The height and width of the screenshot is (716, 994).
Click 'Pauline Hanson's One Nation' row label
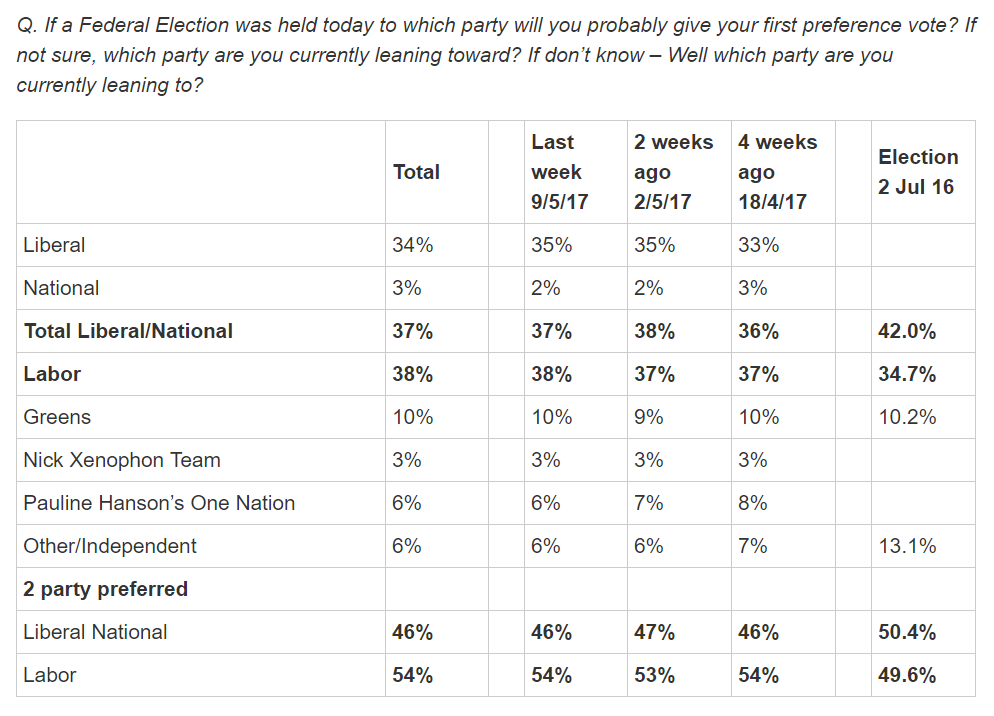159,503
